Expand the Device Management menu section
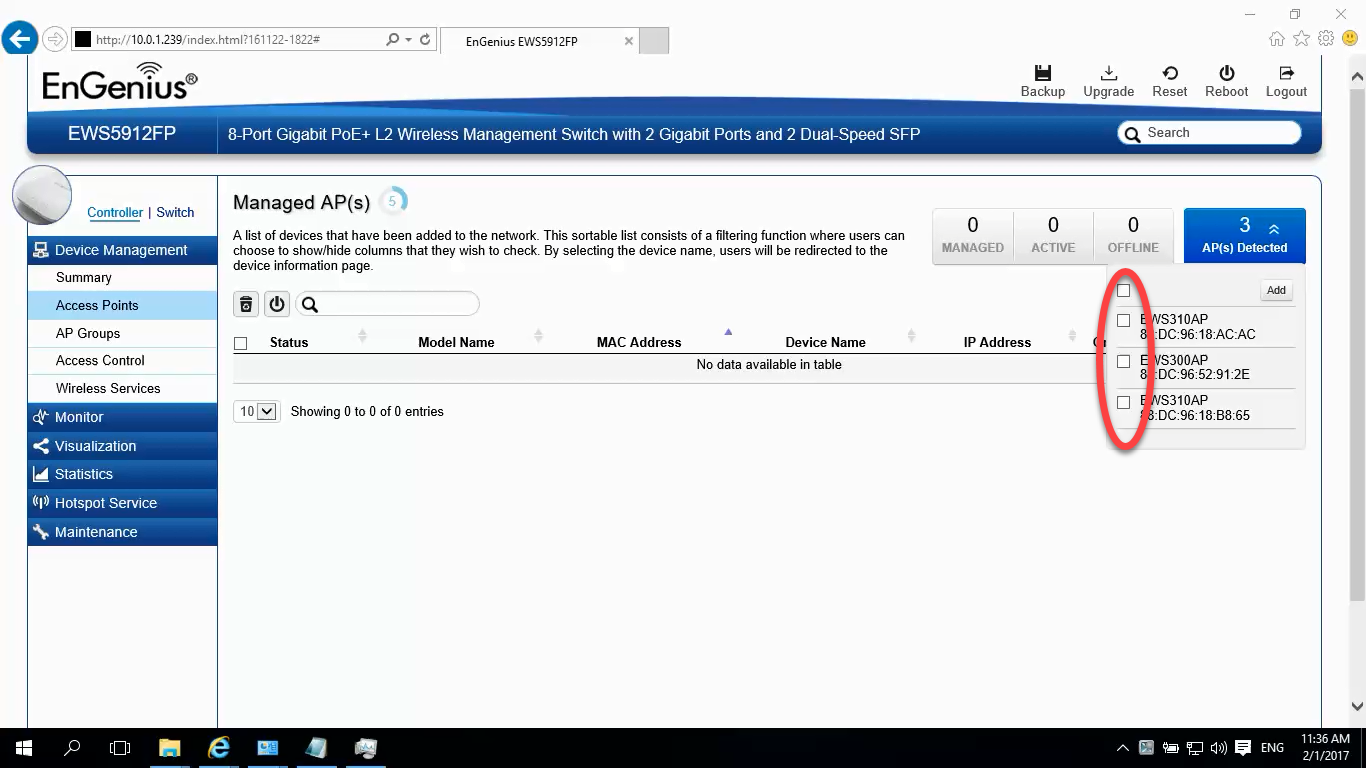This screenshot has height=768, width=1366. click(x=122, y=250)
